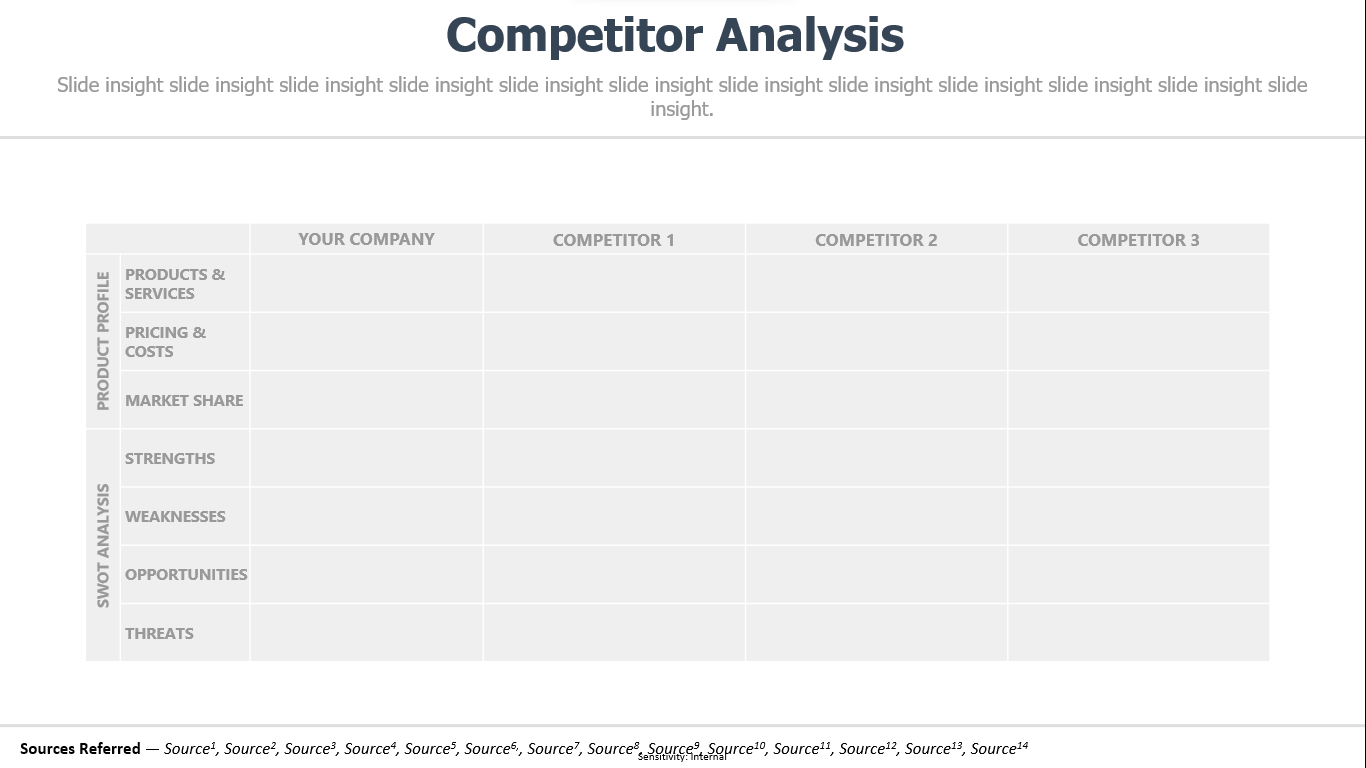Click the STRENGTHS row label
The width and height of the screenshot is (1366, 768).
click(170, 458)
